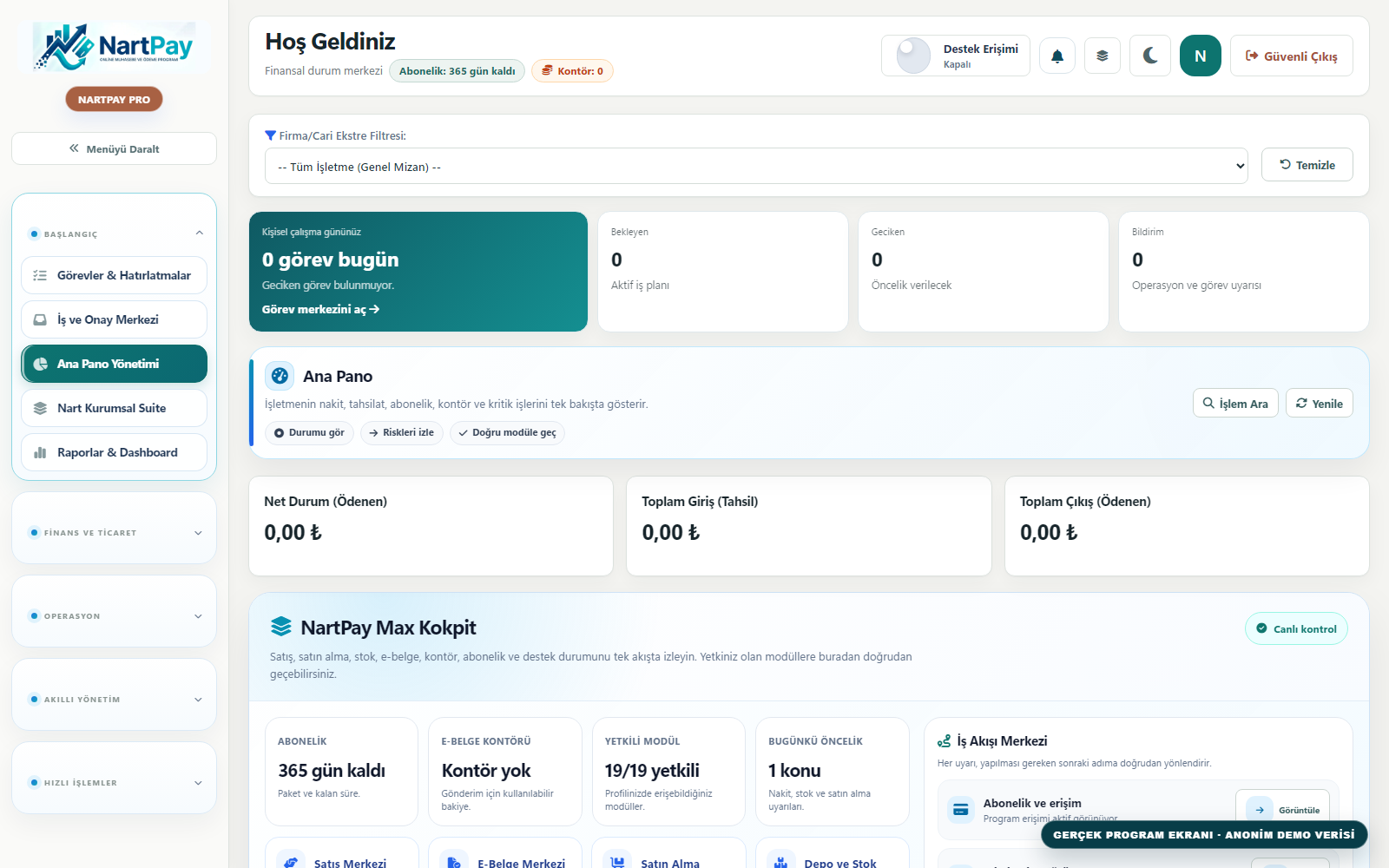Click the Ana Pano gauge icon
The width and height of the screenshot is (1389, 868).
click(x=280, y=376)
